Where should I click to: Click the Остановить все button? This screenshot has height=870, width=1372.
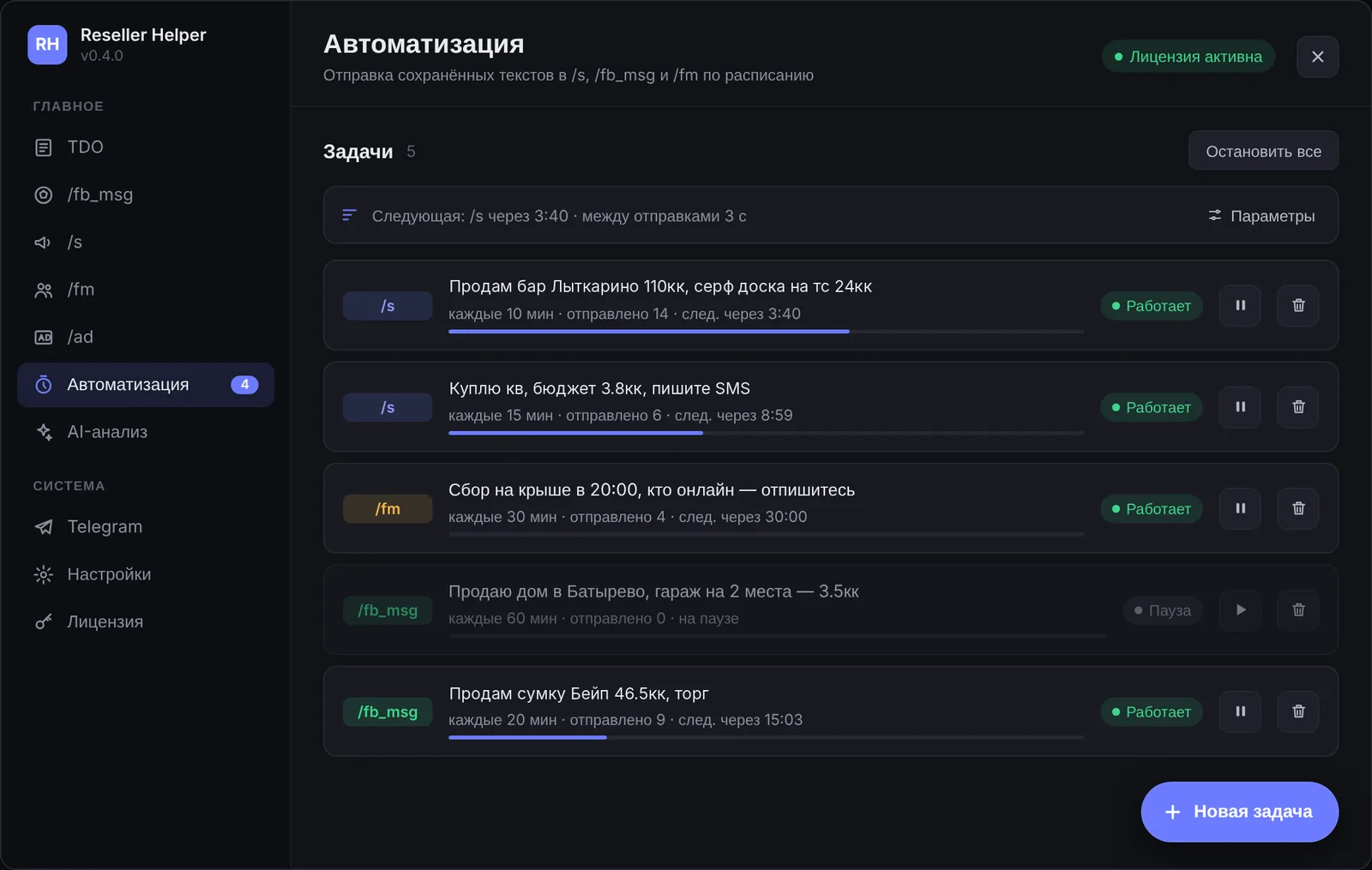(1263, 151)
